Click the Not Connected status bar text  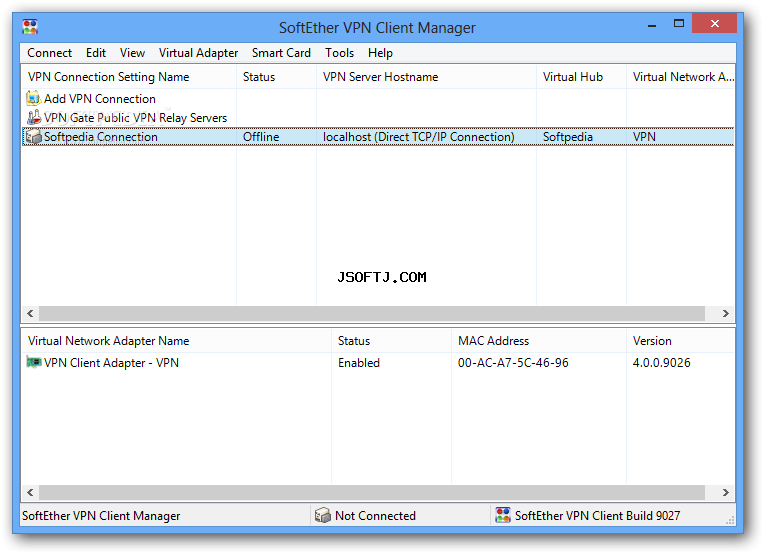pyautogui.click(x=375, y=516)
